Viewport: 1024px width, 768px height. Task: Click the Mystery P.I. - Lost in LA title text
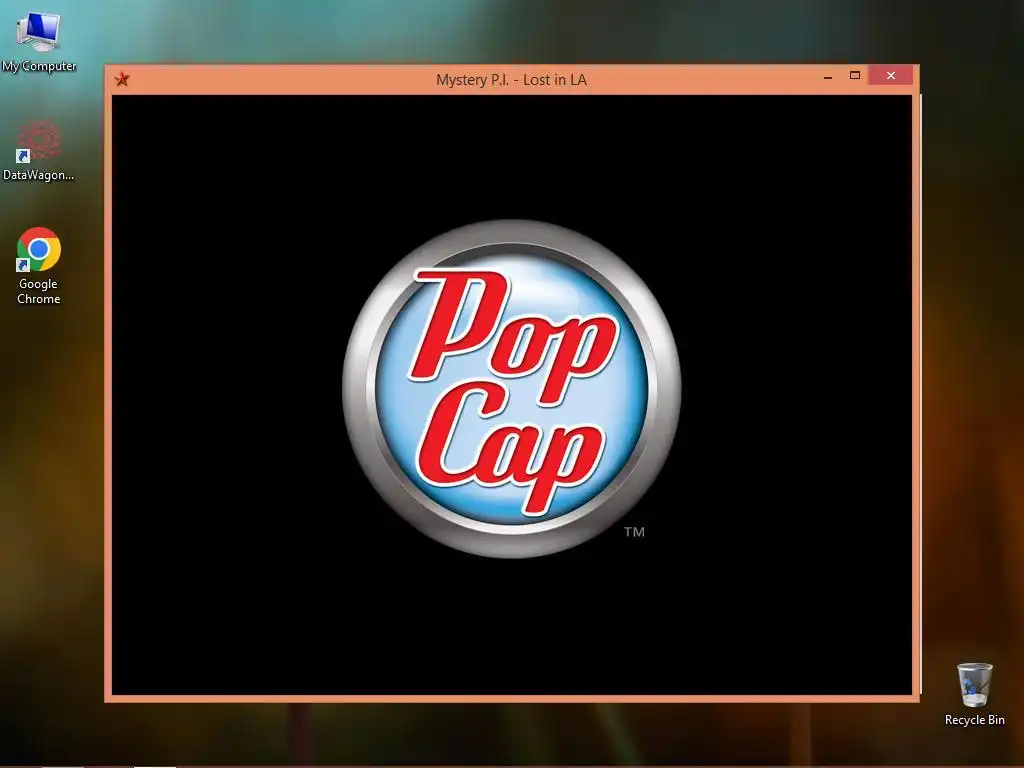(x=511, y=80)
